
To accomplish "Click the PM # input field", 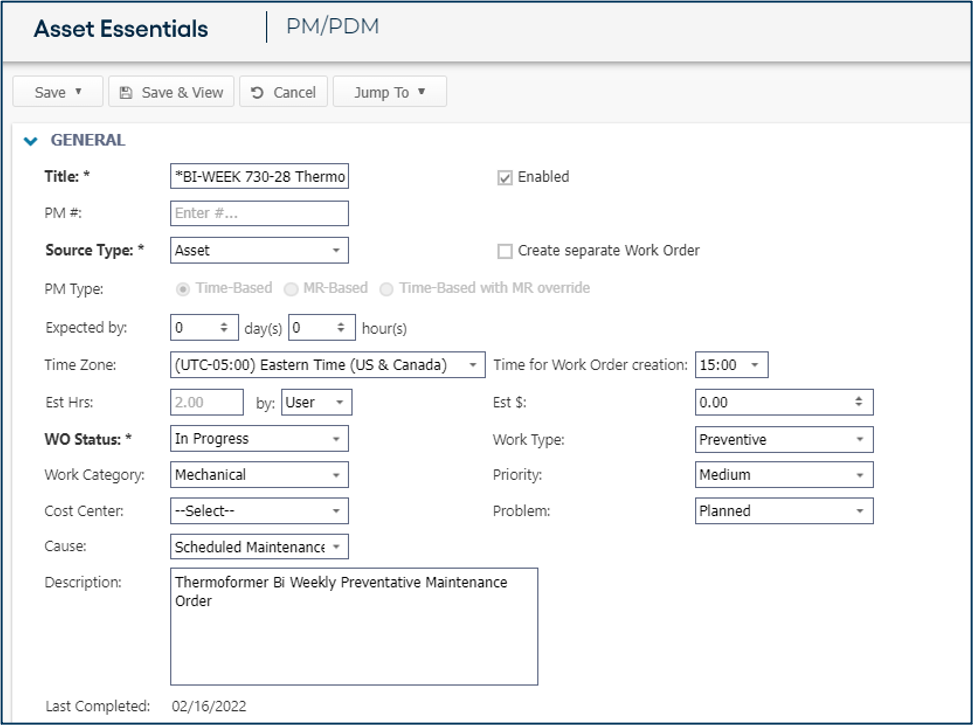I will pos(259,213).
